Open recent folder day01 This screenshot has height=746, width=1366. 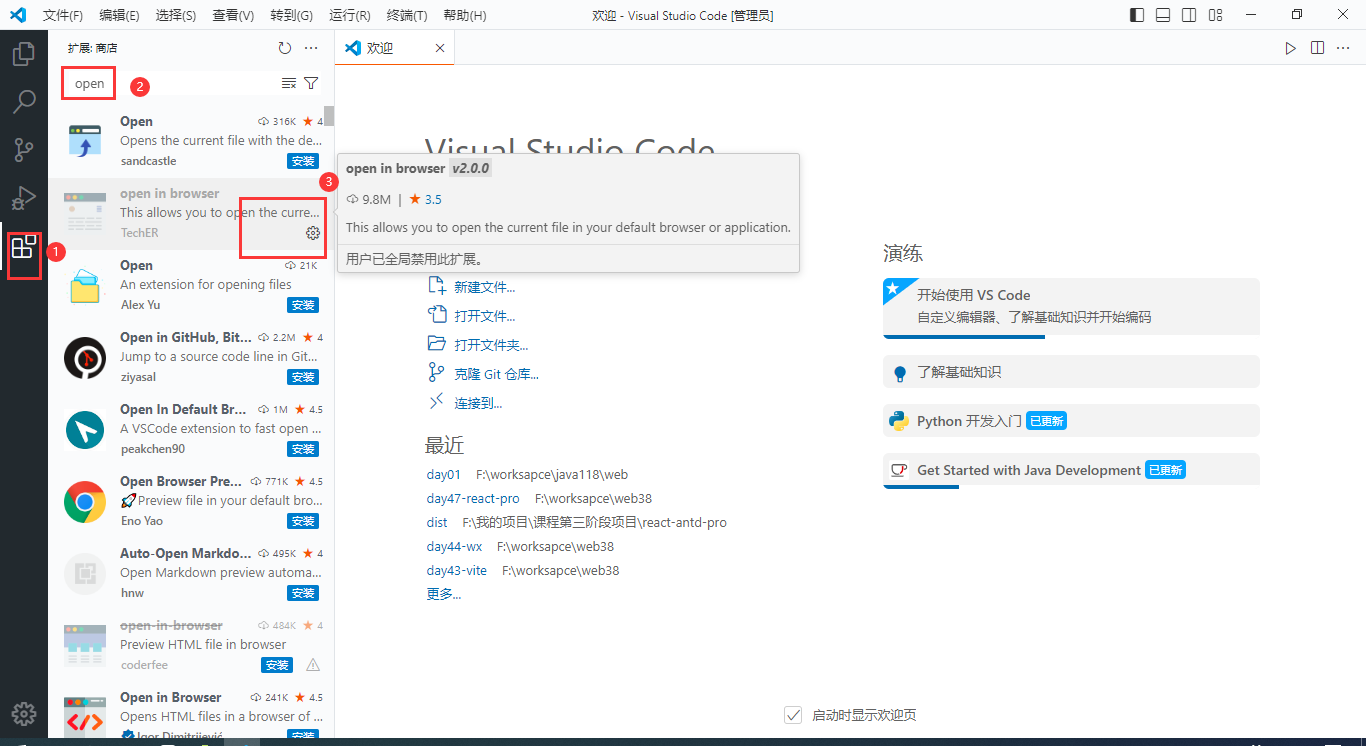coord(444,474)
